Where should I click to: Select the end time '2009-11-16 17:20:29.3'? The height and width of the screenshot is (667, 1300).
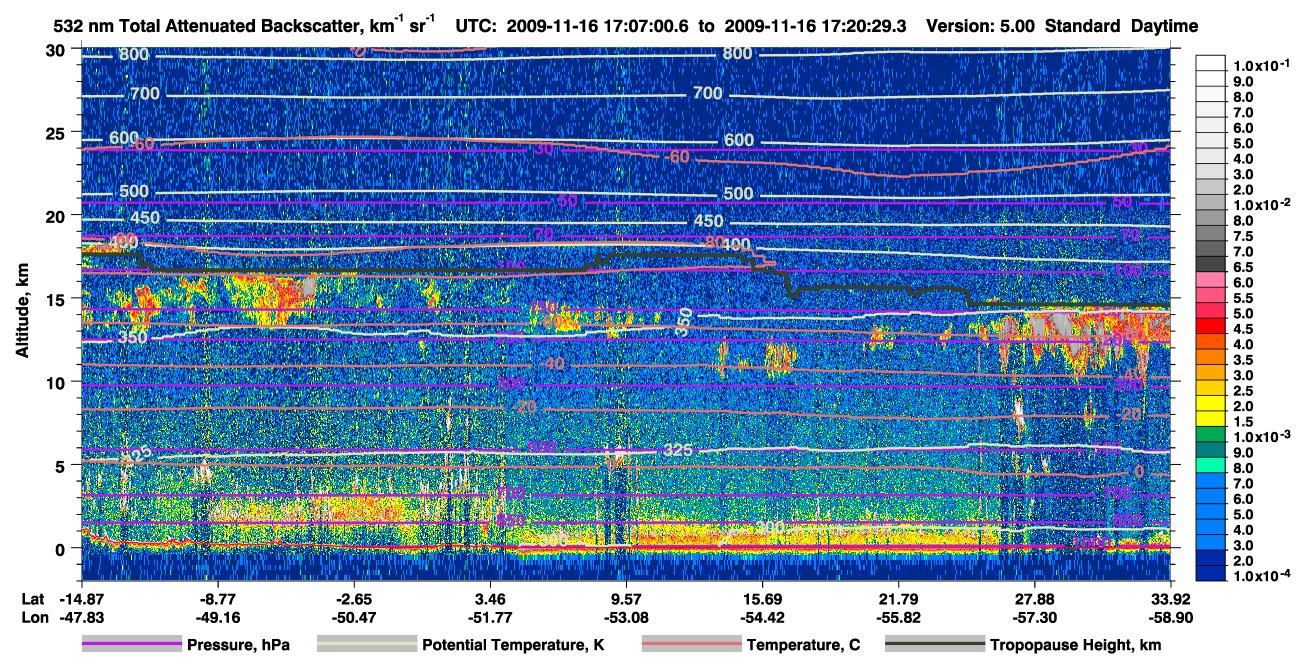click(815, 25)
